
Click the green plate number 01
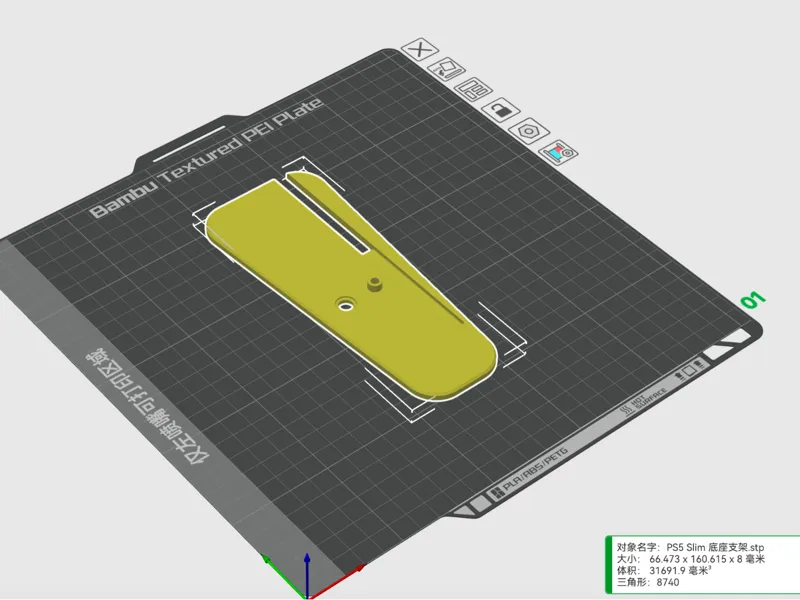[753, 299]
